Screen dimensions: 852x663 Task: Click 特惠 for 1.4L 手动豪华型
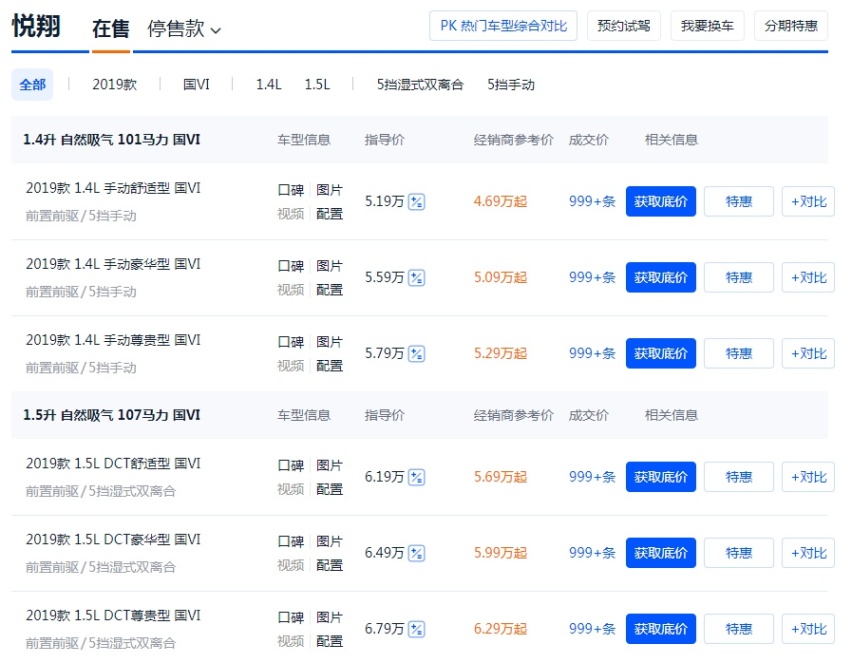tap(739, 278)
